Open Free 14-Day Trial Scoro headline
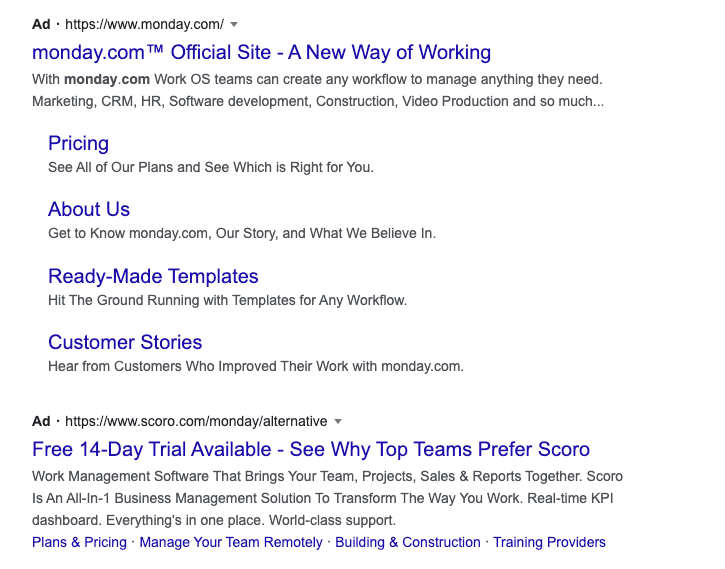Image resolution: width=725 pixels, height=569 pixels. tap(311, 449)
